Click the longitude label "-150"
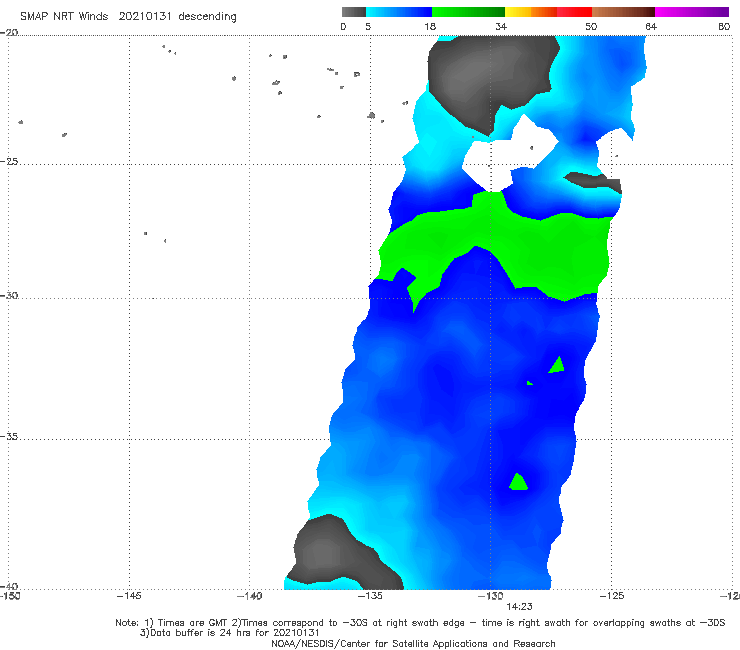This screenshot has height=650, width=740. coord(10,596)
